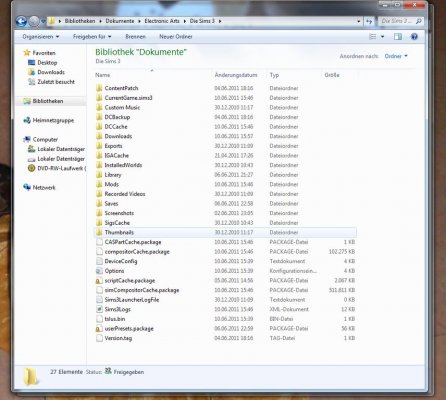Select the IGACache folder icon

click(x=99, y=155)
